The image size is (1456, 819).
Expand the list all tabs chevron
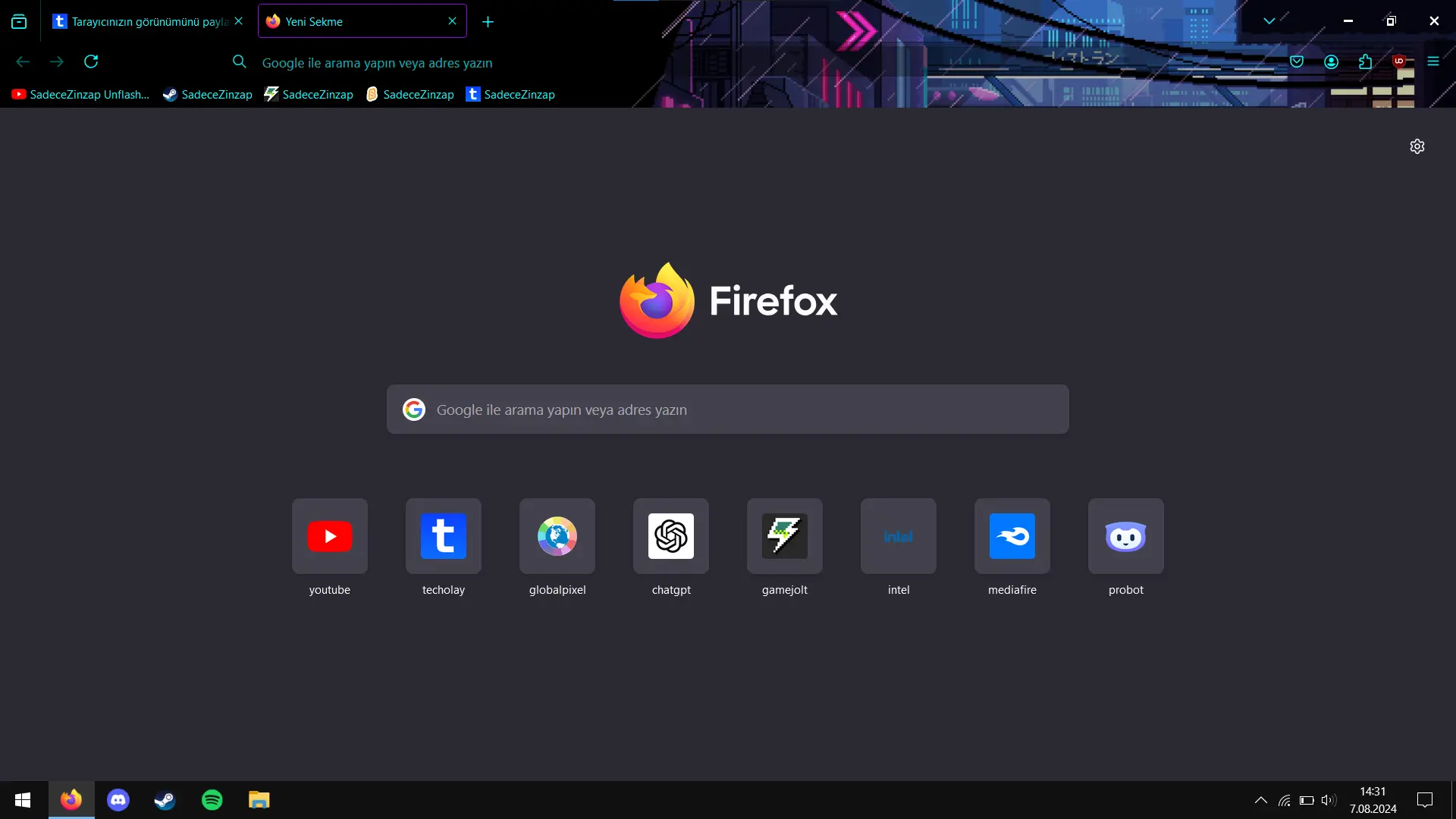tap(1269, 21)
